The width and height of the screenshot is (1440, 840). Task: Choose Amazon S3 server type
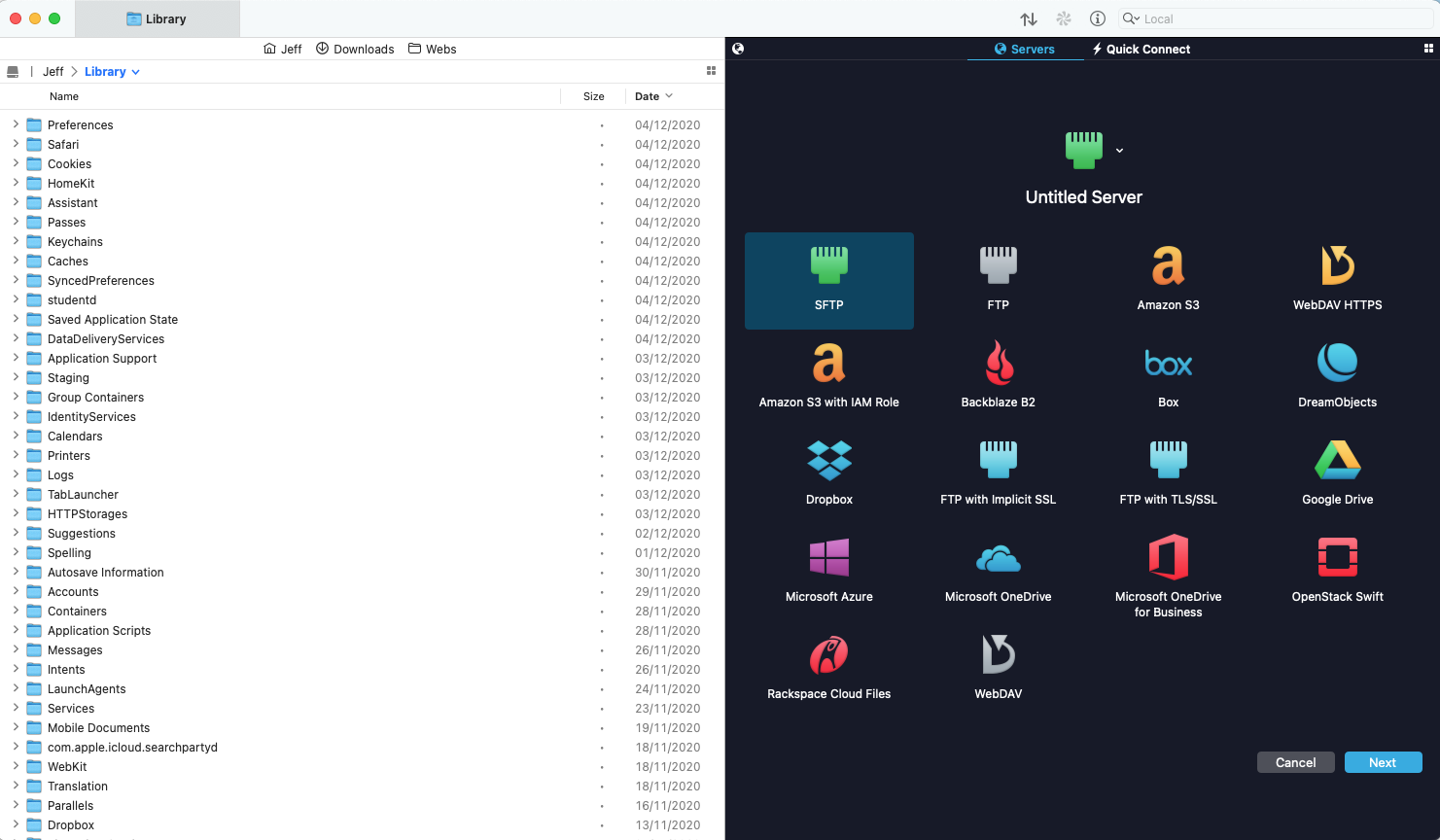click(1168, 280)
